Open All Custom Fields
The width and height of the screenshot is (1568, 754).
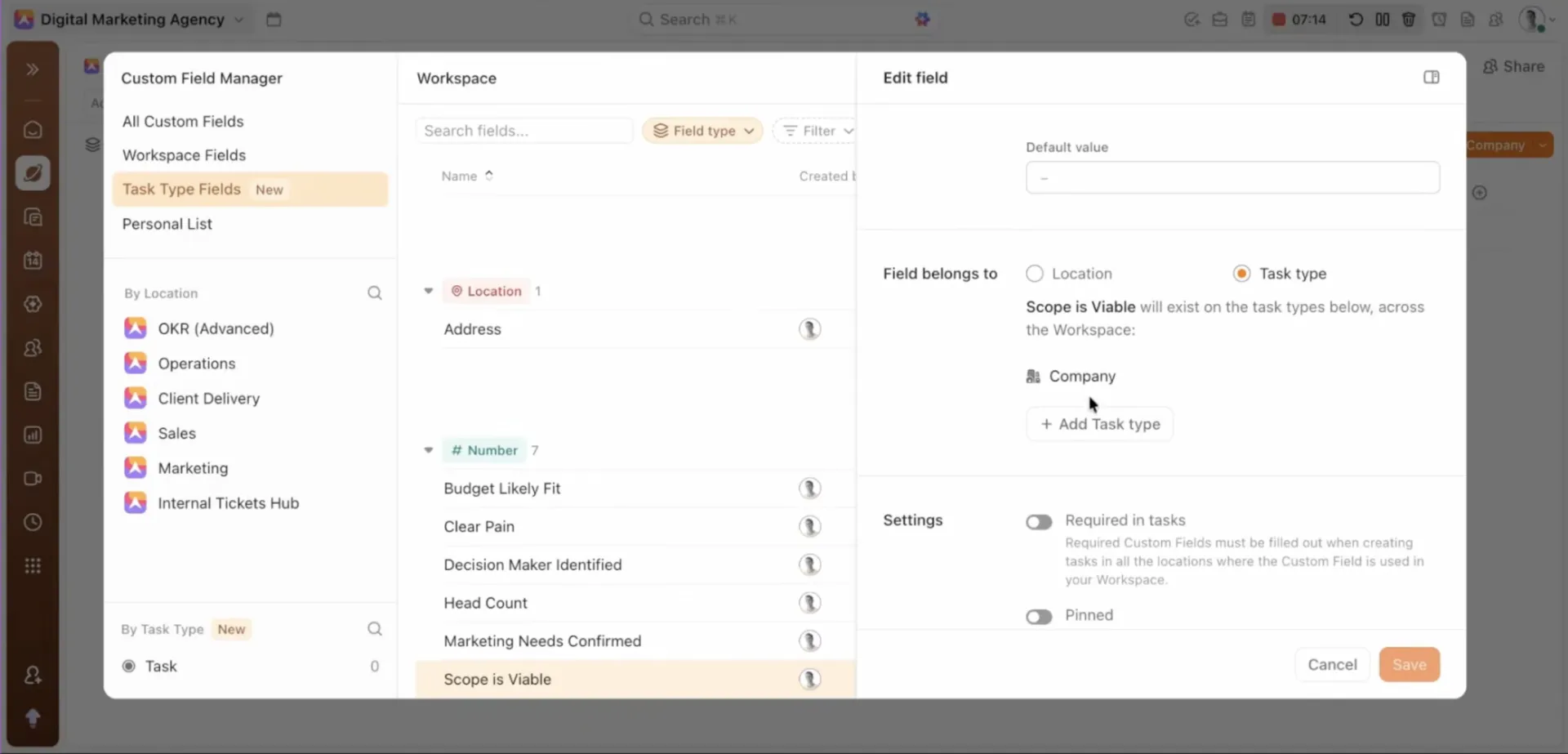[x=183, y=122]
